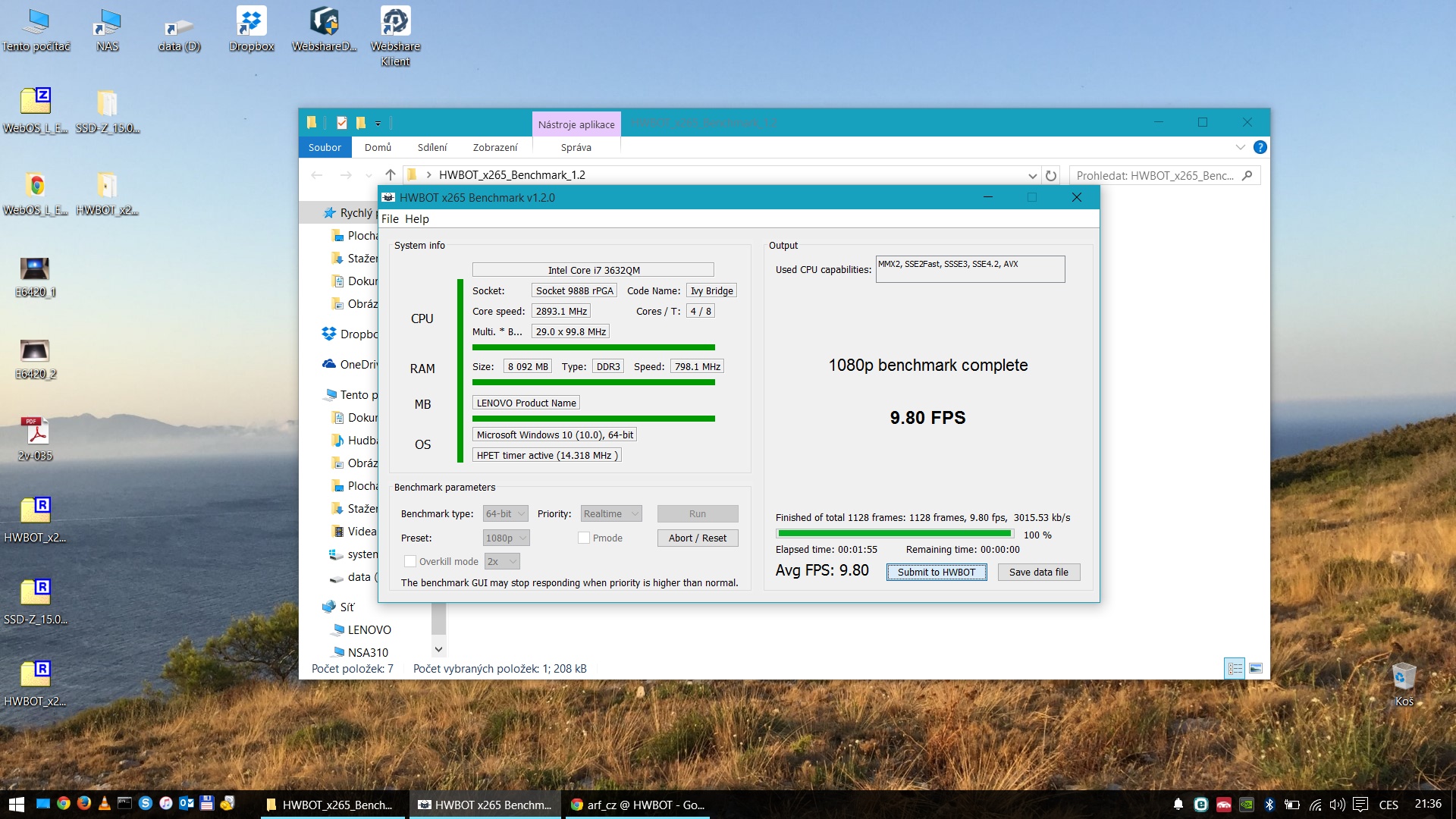
Task: Switch to arf_cz @ HWBOT Chrome taskbar window
Action: tap(637, 805)
